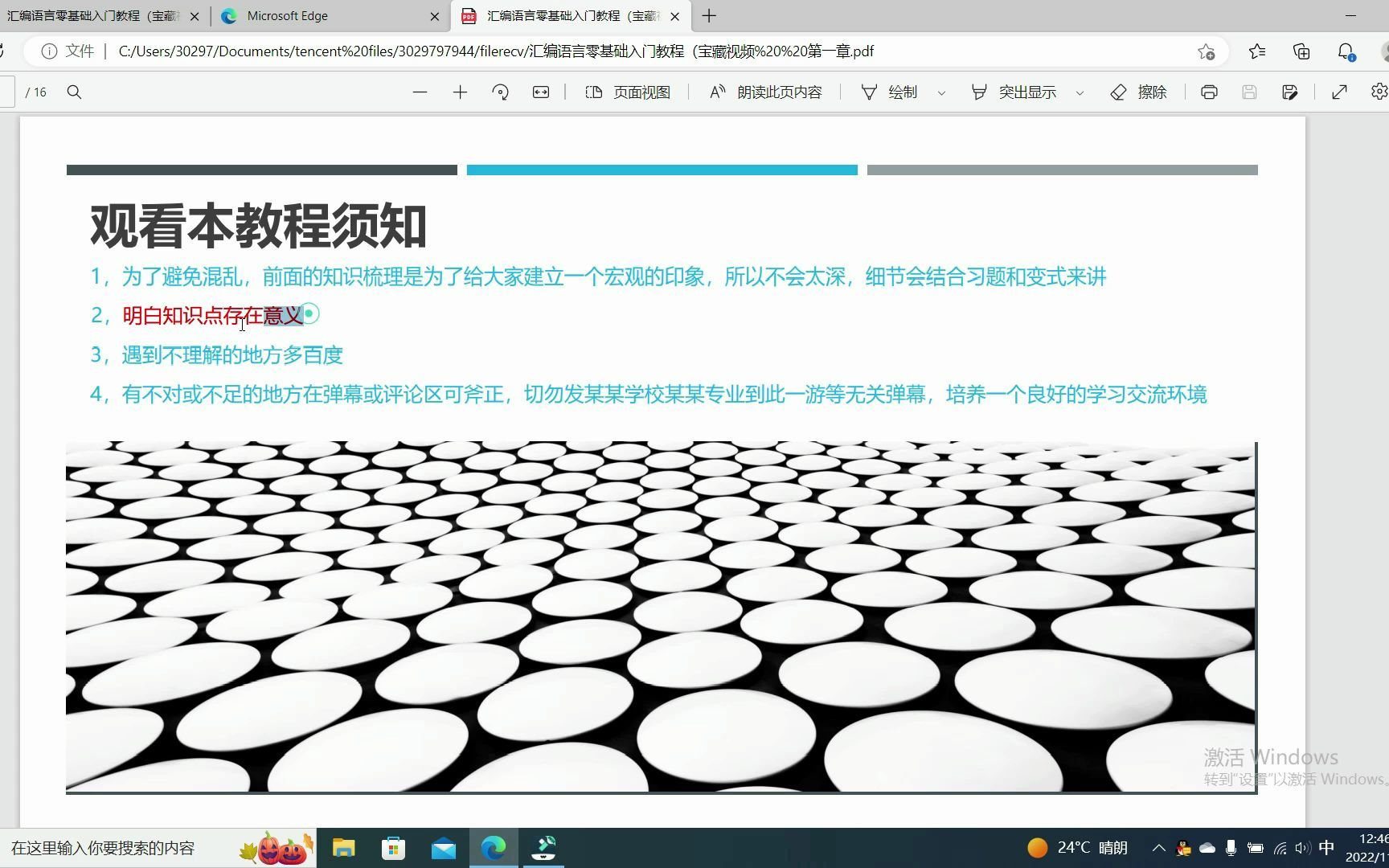Select the 擦除 eraser tool
The image size is (1389, 868).
(x=1138, y=92)
